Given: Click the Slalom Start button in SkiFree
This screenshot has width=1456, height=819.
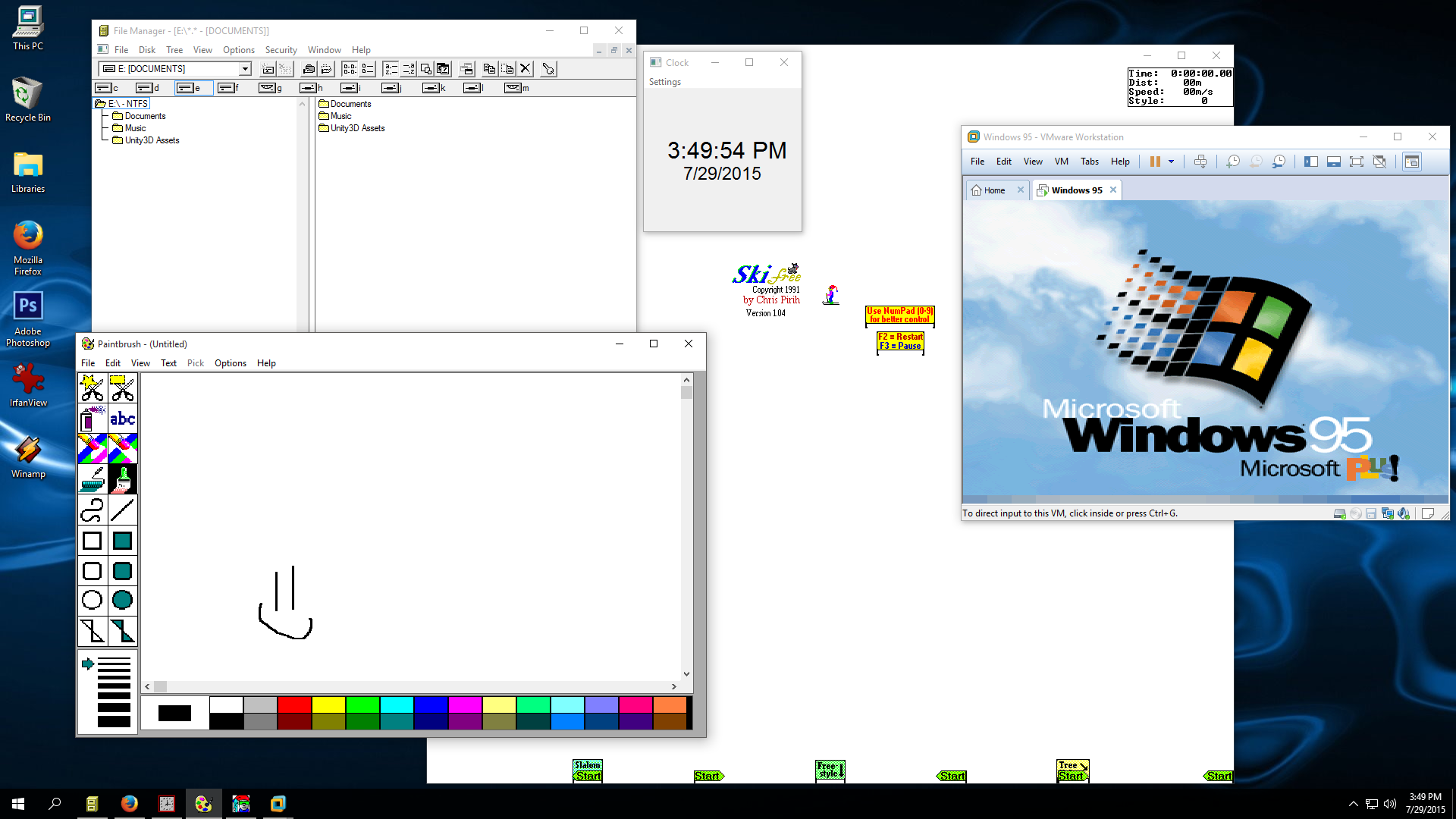Looking at the screenshot, I should coord(587,769).
